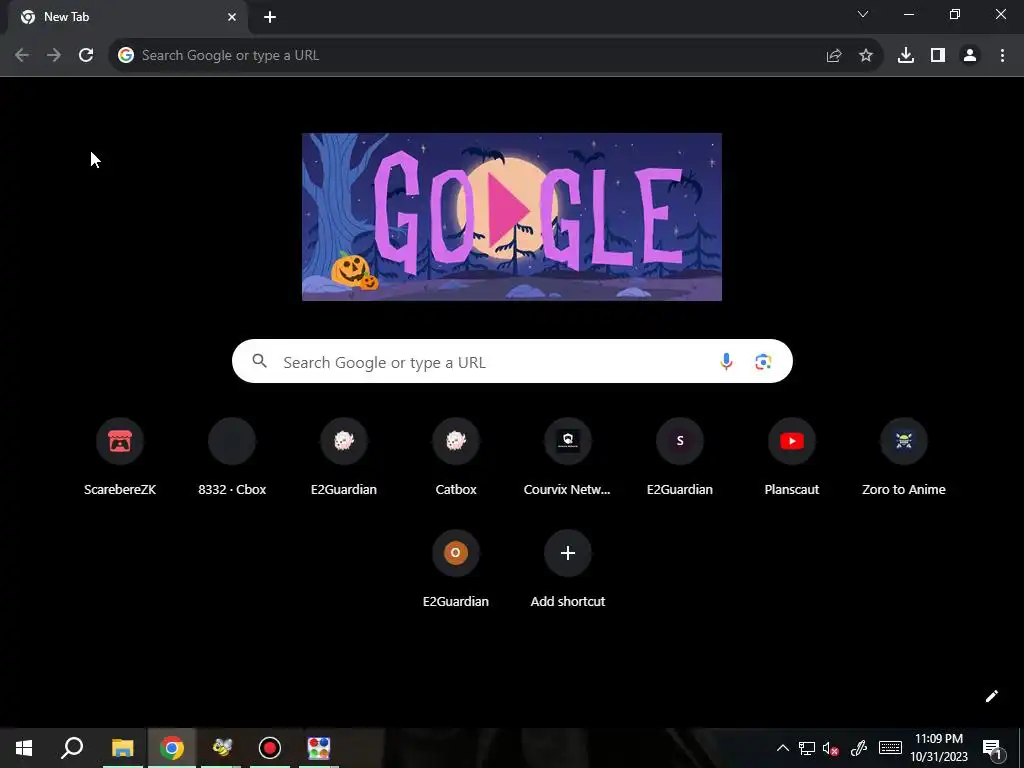
Task: Open the clock showing 11:09 PM
Action: pos(939,748)
